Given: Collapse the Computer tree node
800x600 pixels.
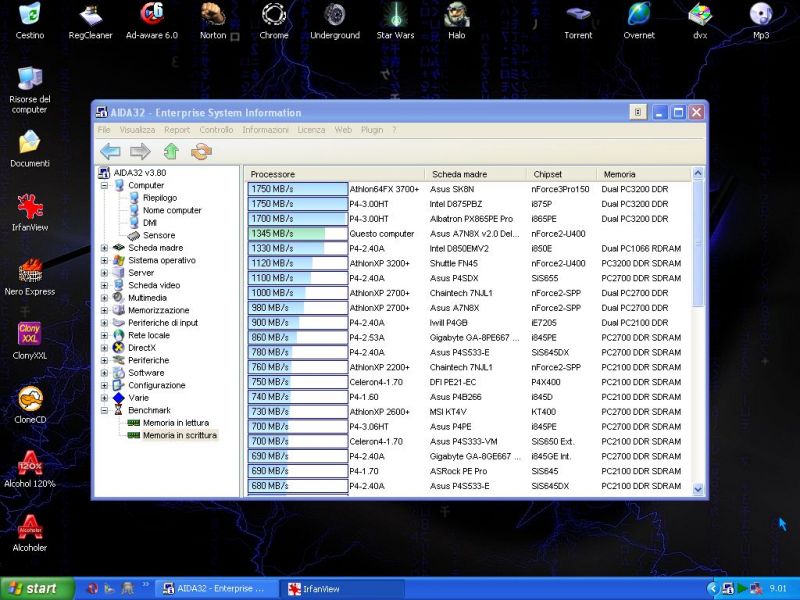Looking at the screenshot, I should 104,185.
